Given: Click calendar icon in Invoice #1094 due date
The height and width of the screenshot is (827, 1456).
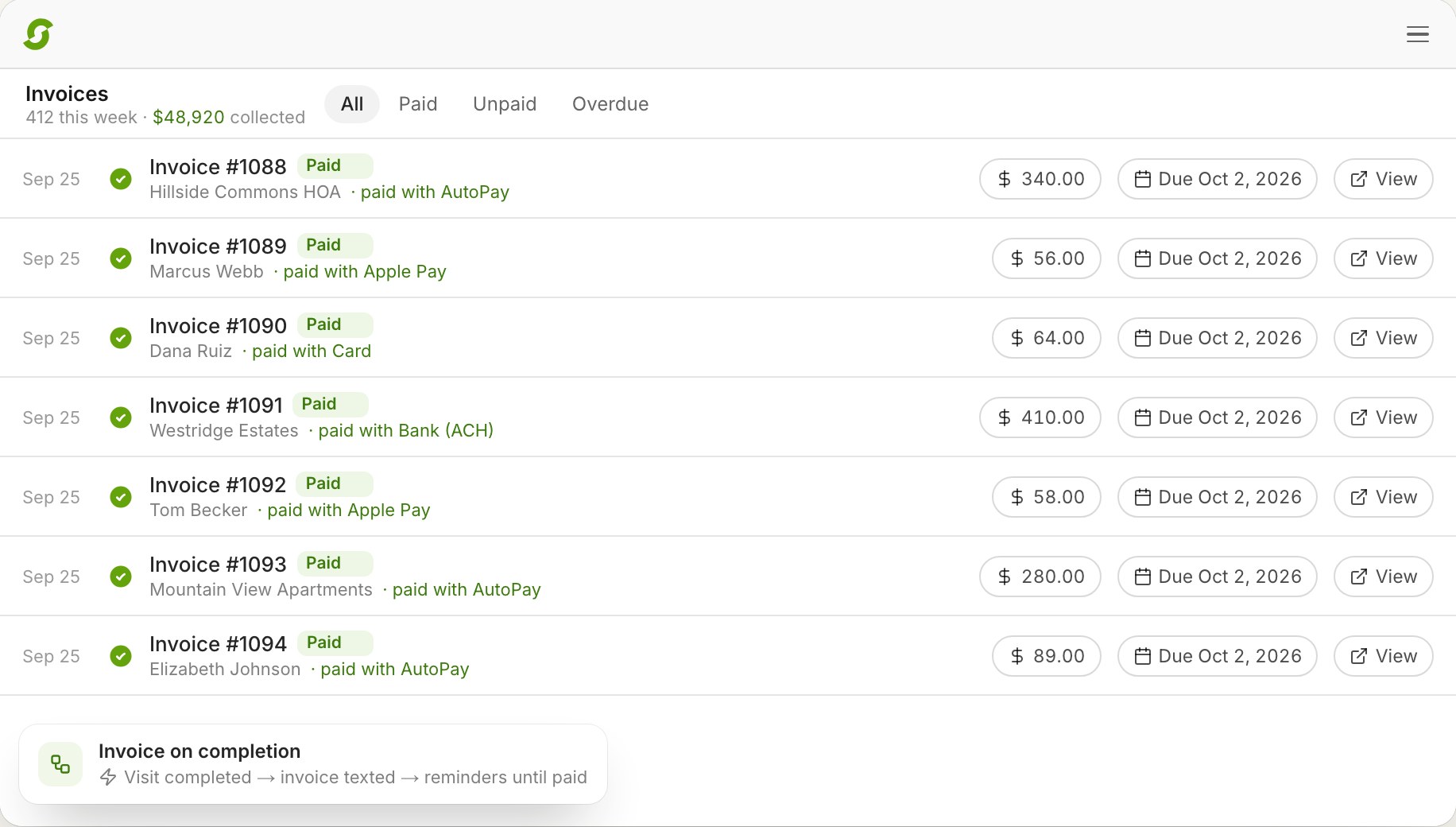Looking at the screenshot, I should 1143,656.
